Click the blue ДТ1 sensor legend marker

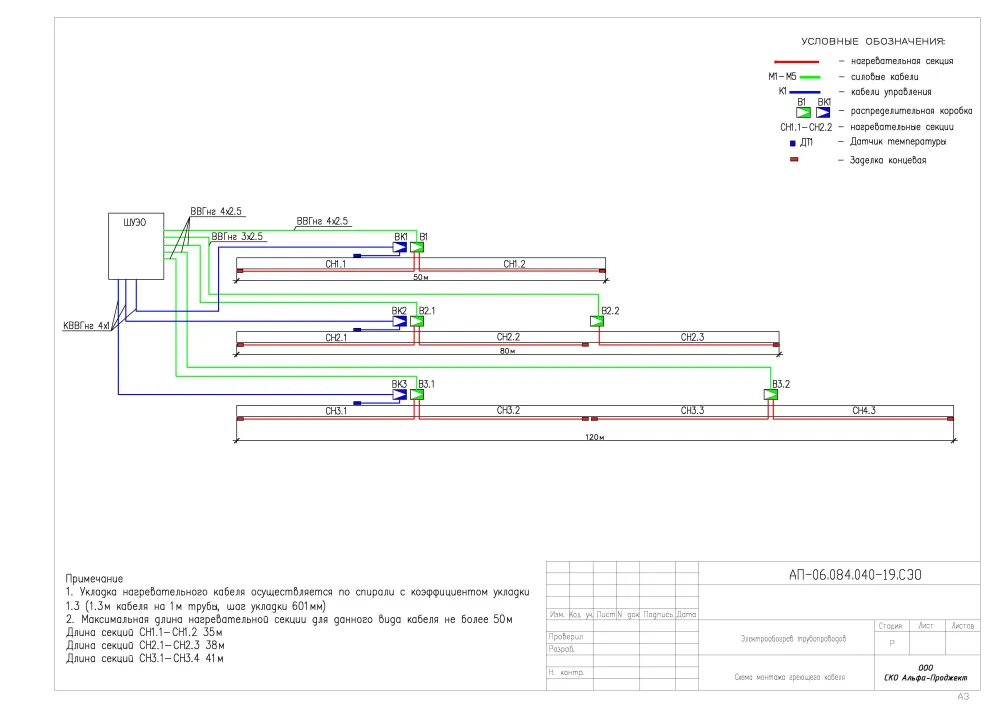[793, 143]
